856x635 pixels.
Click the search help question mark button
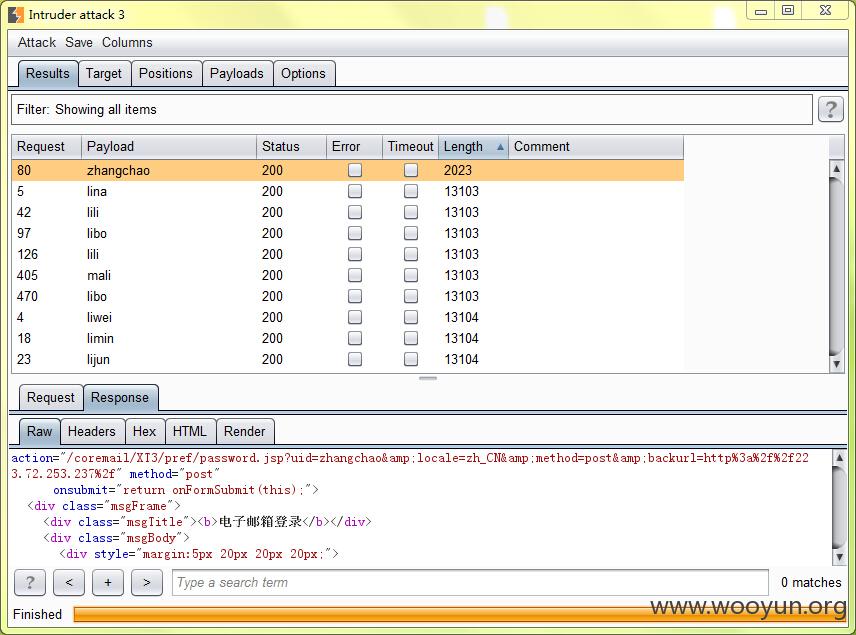tap(29, 583)
